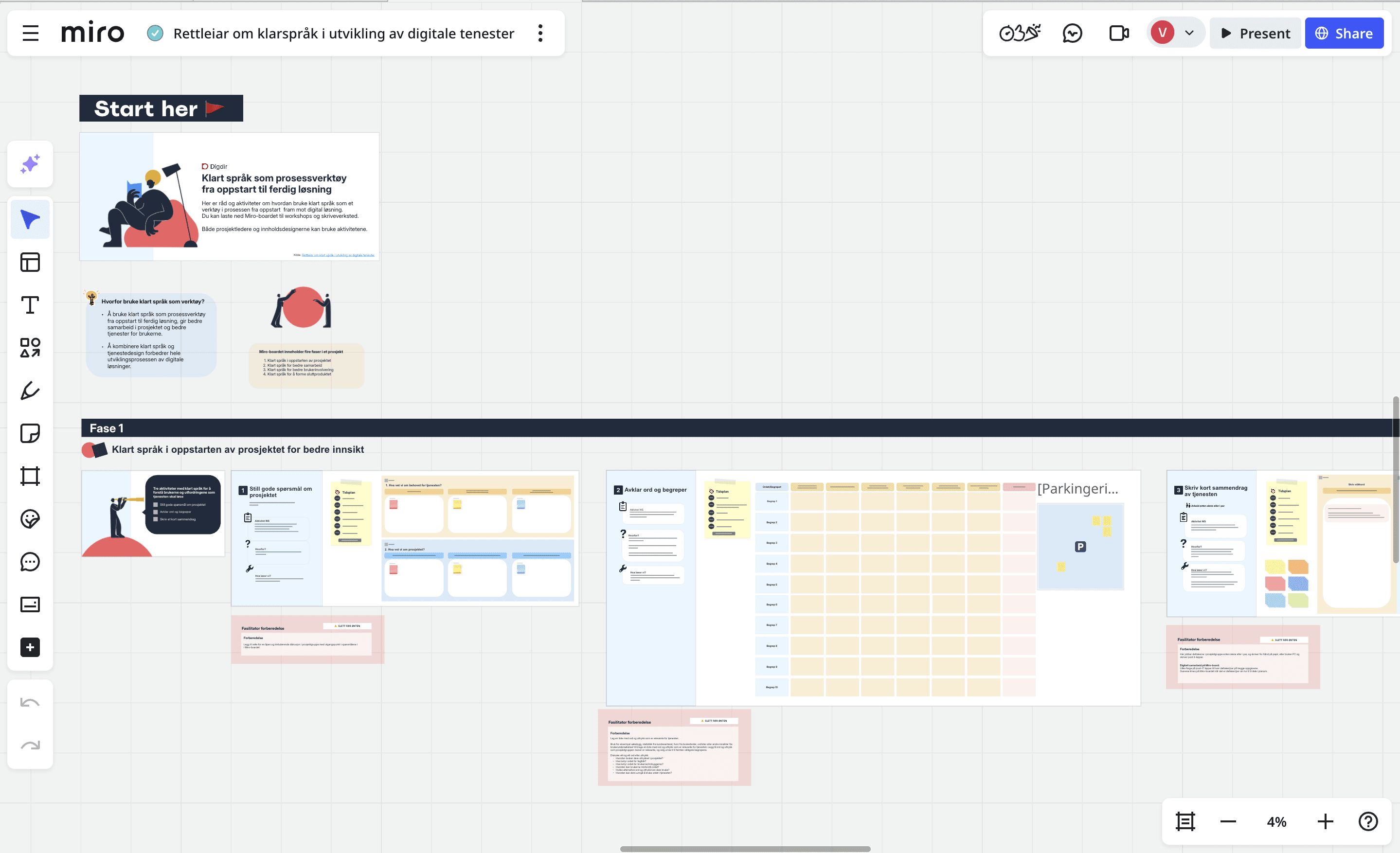
Task: Click the Present button
Action: [x=1255, y=34]
